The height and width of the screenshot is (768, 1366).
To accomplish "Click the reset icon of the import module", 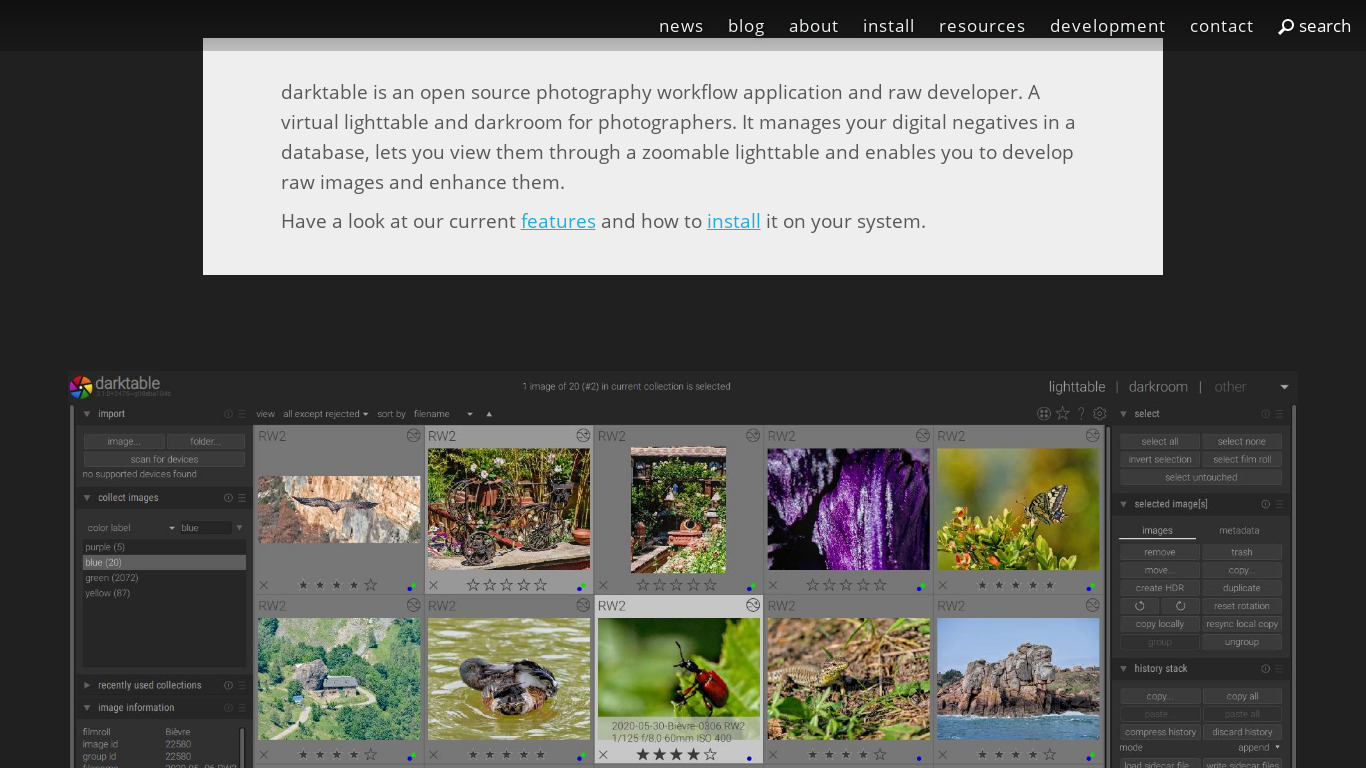I will [x=228, y=414].
